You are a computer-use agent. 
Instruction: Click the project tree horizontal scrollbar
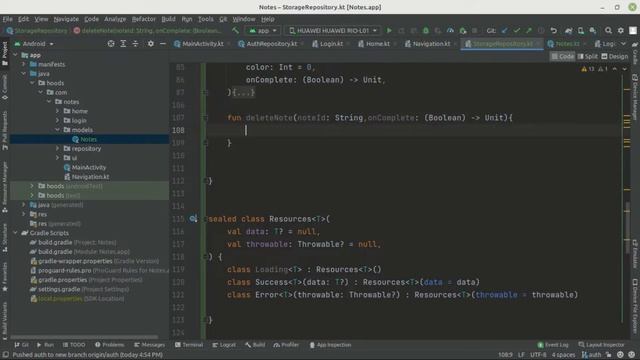84,337
